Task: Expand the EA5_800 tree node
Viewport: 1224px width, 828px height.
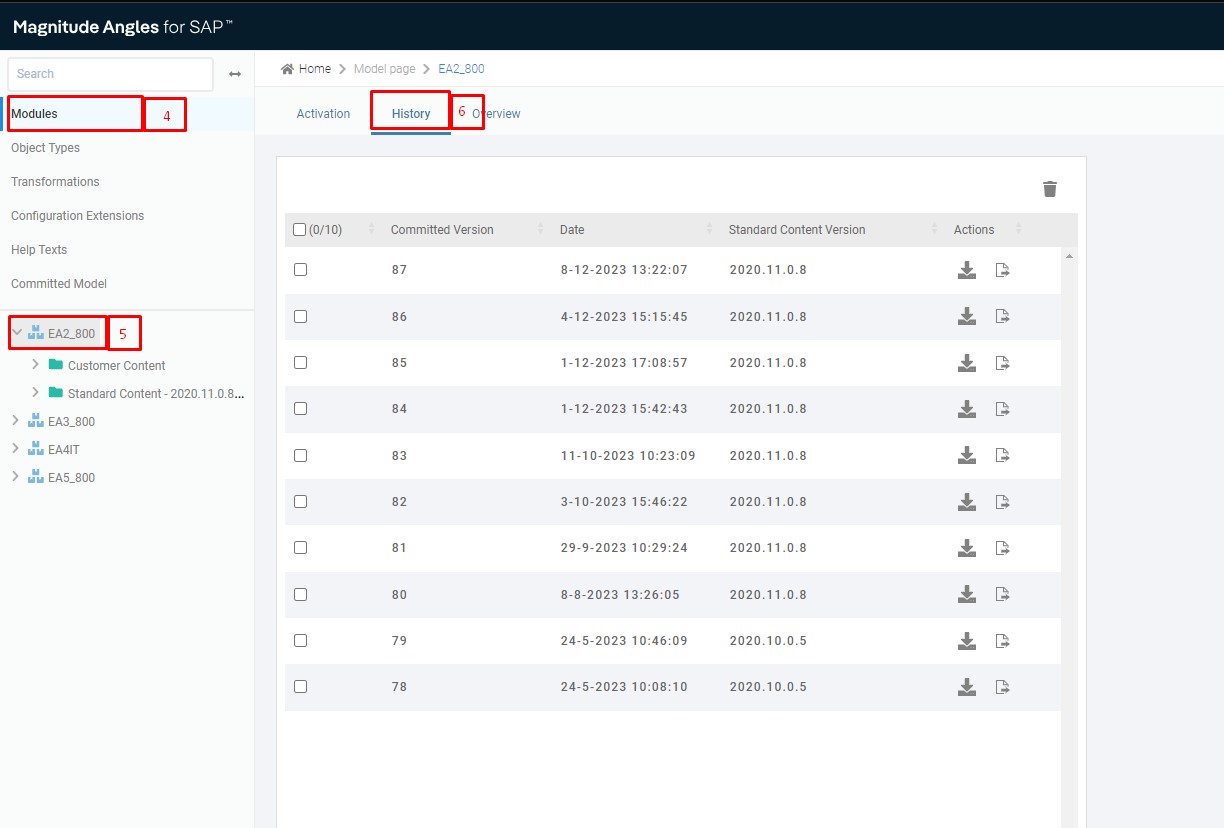Action: point(15,477)
